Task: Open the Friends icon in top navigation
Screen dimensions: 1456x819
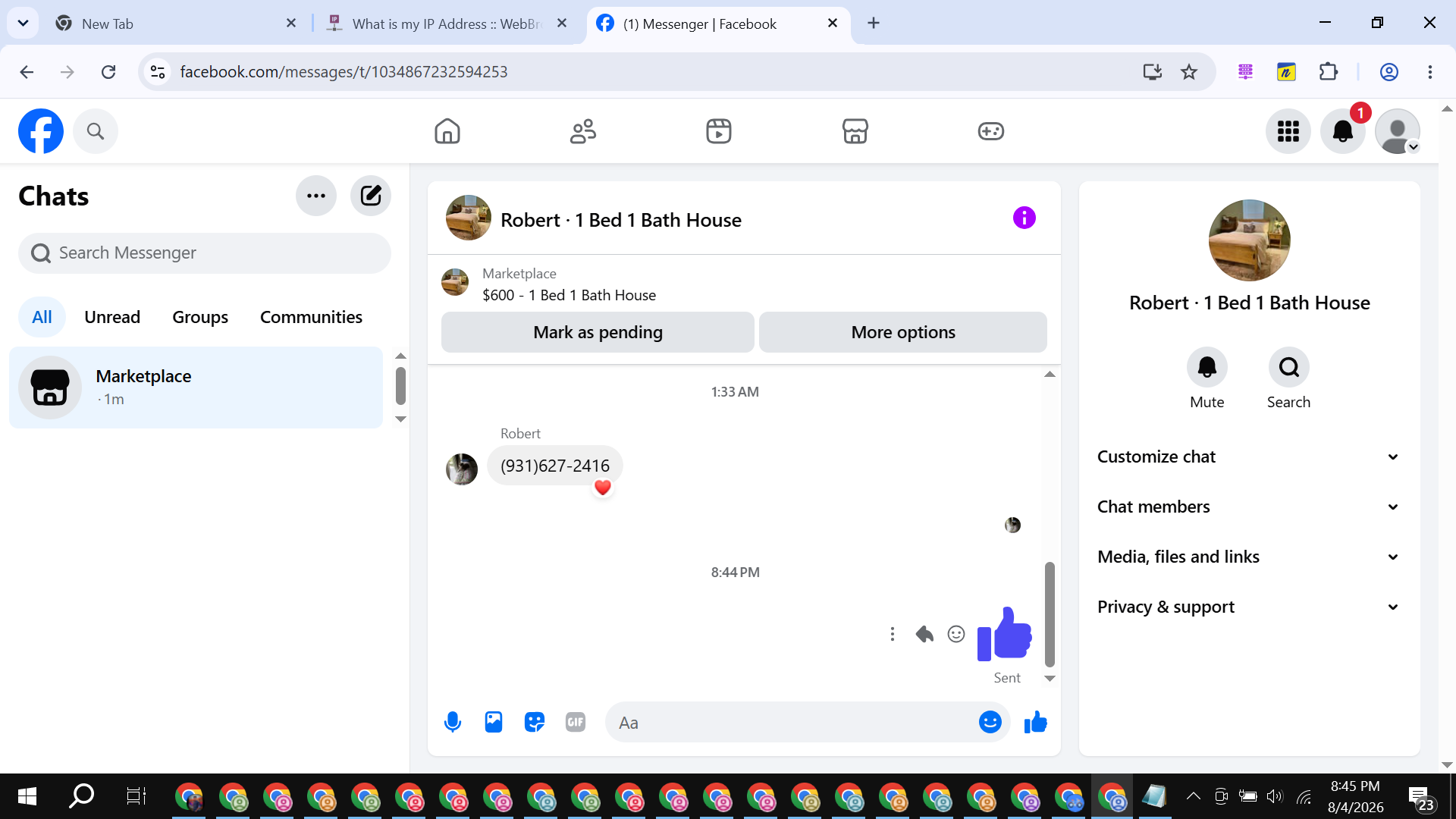Action: 583,131
